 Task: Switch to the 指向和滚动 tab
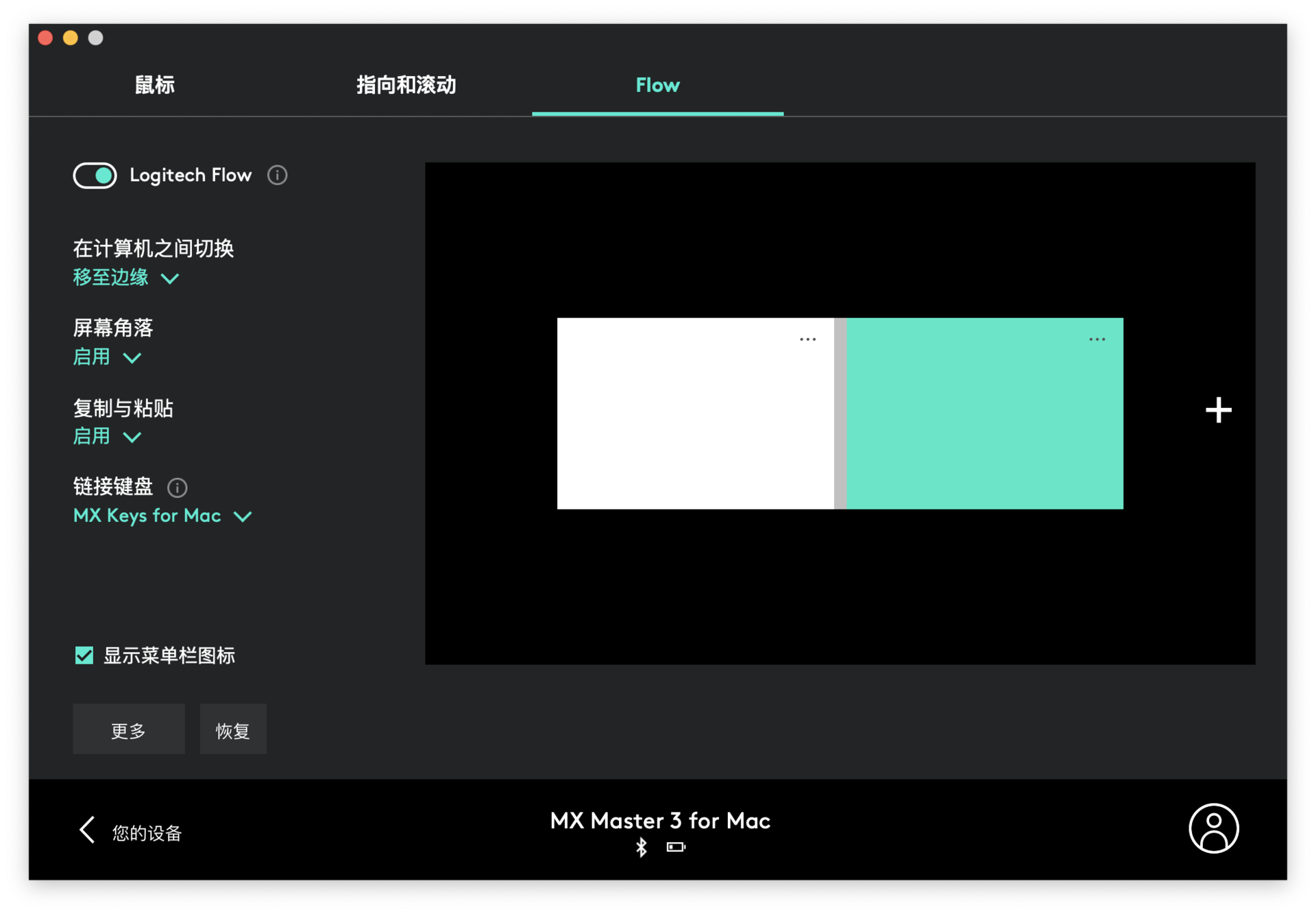click(x=406, y=85)
